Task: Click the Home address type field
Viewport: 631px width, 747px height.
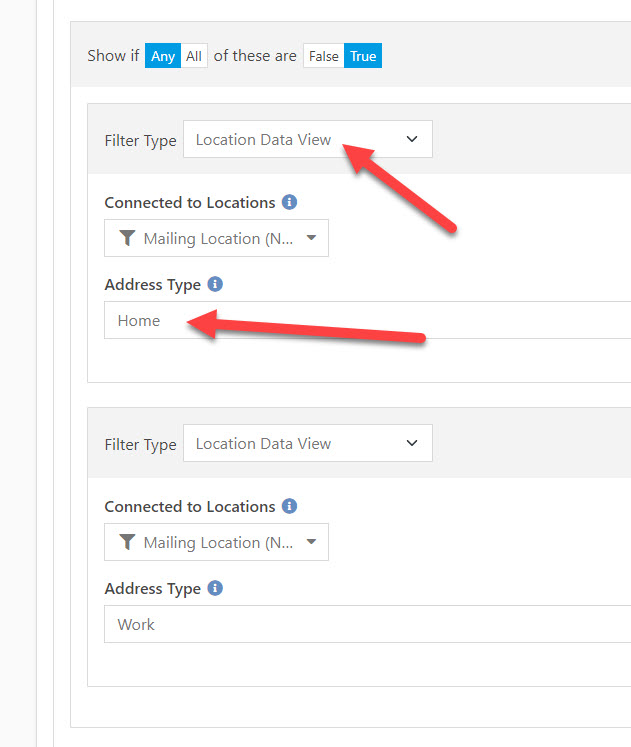Action: [x=368, y=320]
